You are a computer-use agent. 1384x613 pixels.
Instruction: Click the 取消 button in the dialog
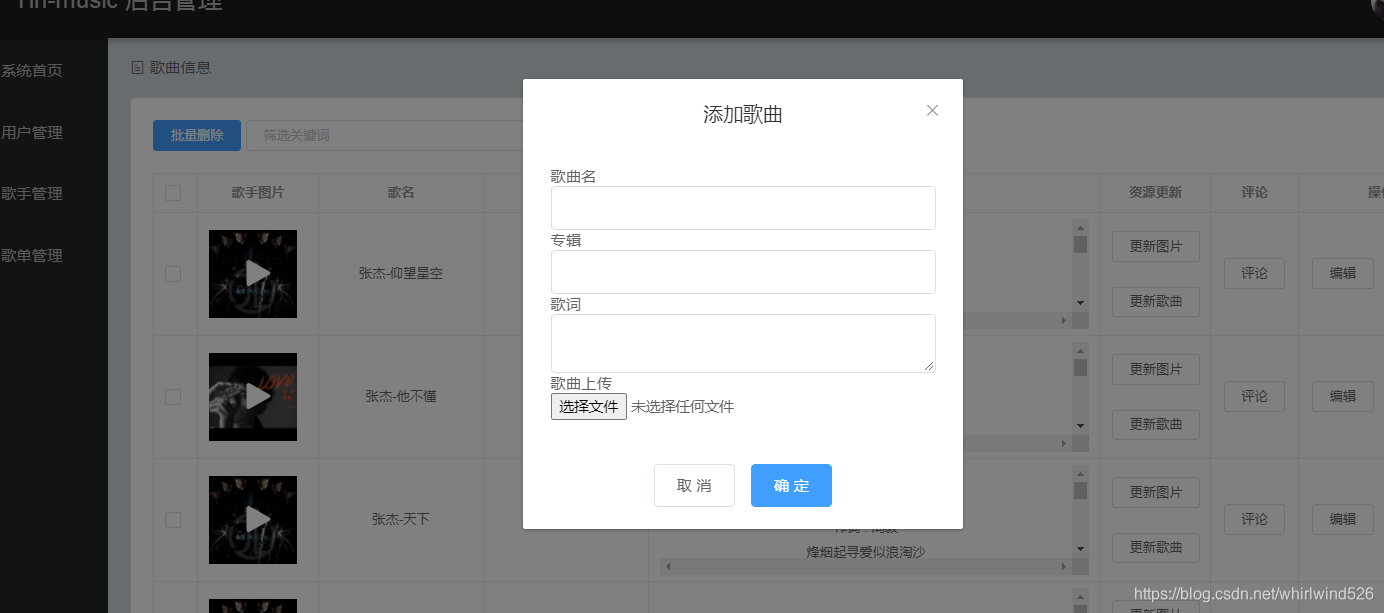click(694, 485)
